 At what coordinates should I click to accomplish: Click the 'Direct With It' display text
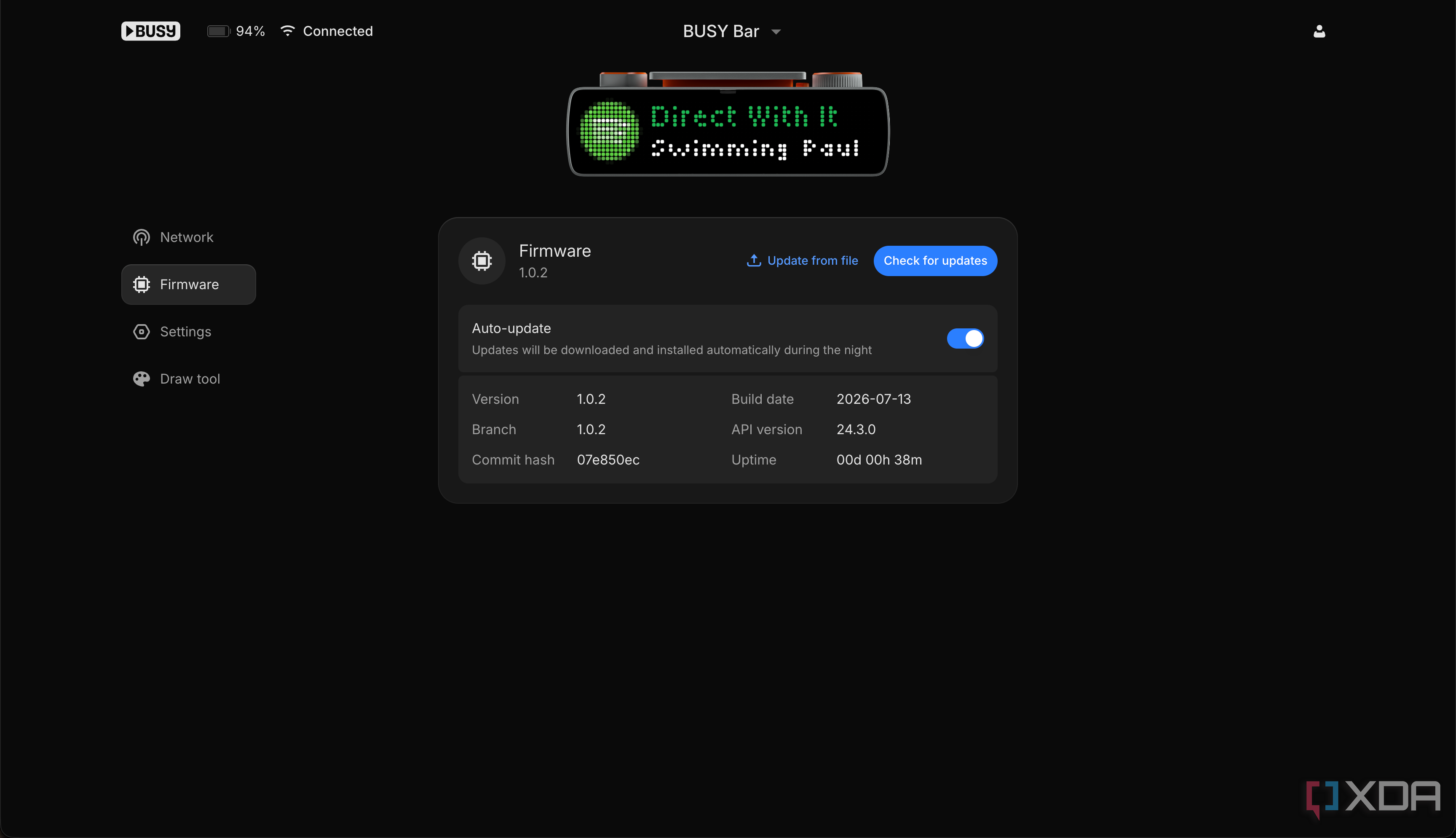tap(744, 116)
